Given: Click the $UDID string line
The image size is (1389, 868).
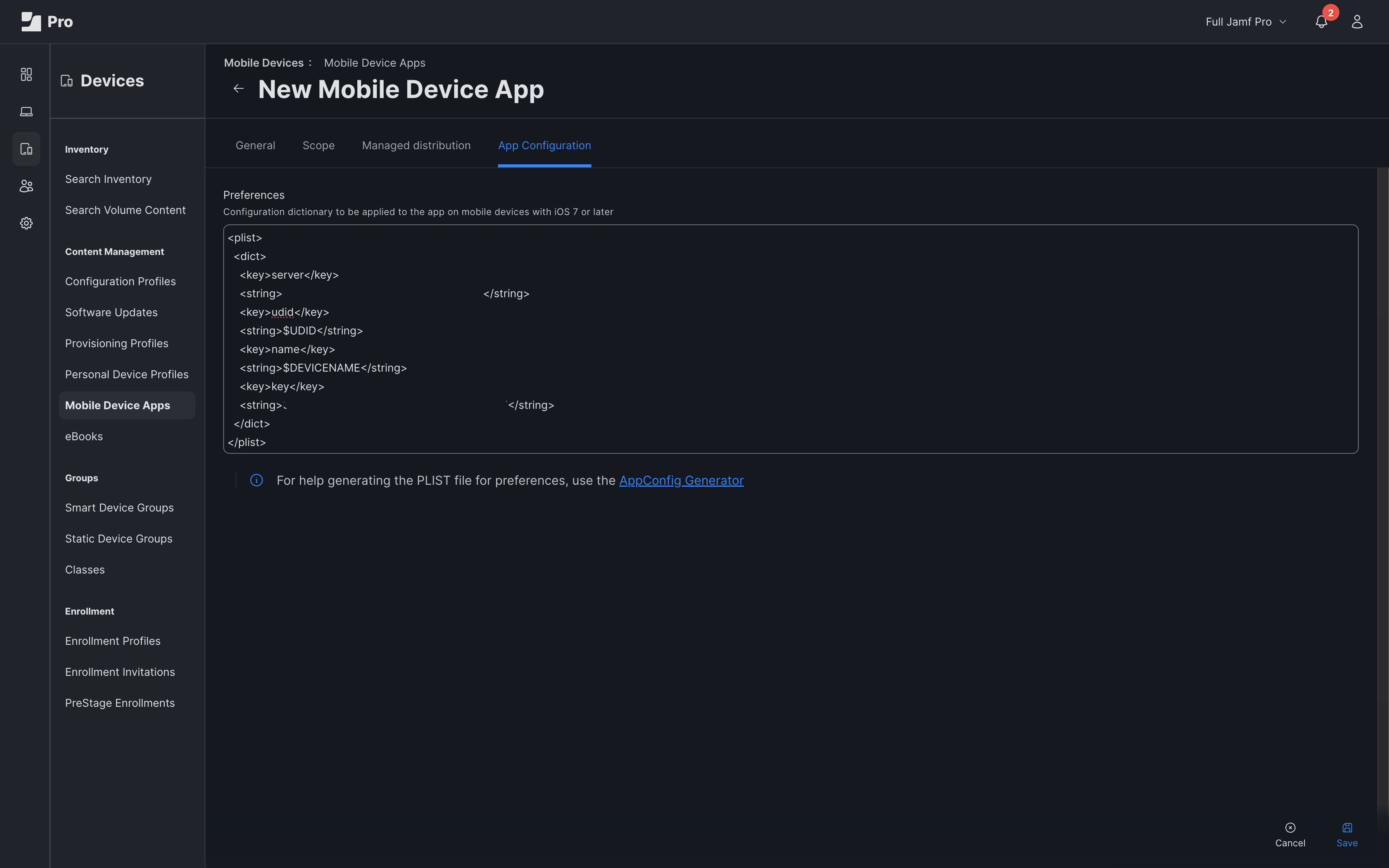Looking at the screenshot, I should 302,331.
